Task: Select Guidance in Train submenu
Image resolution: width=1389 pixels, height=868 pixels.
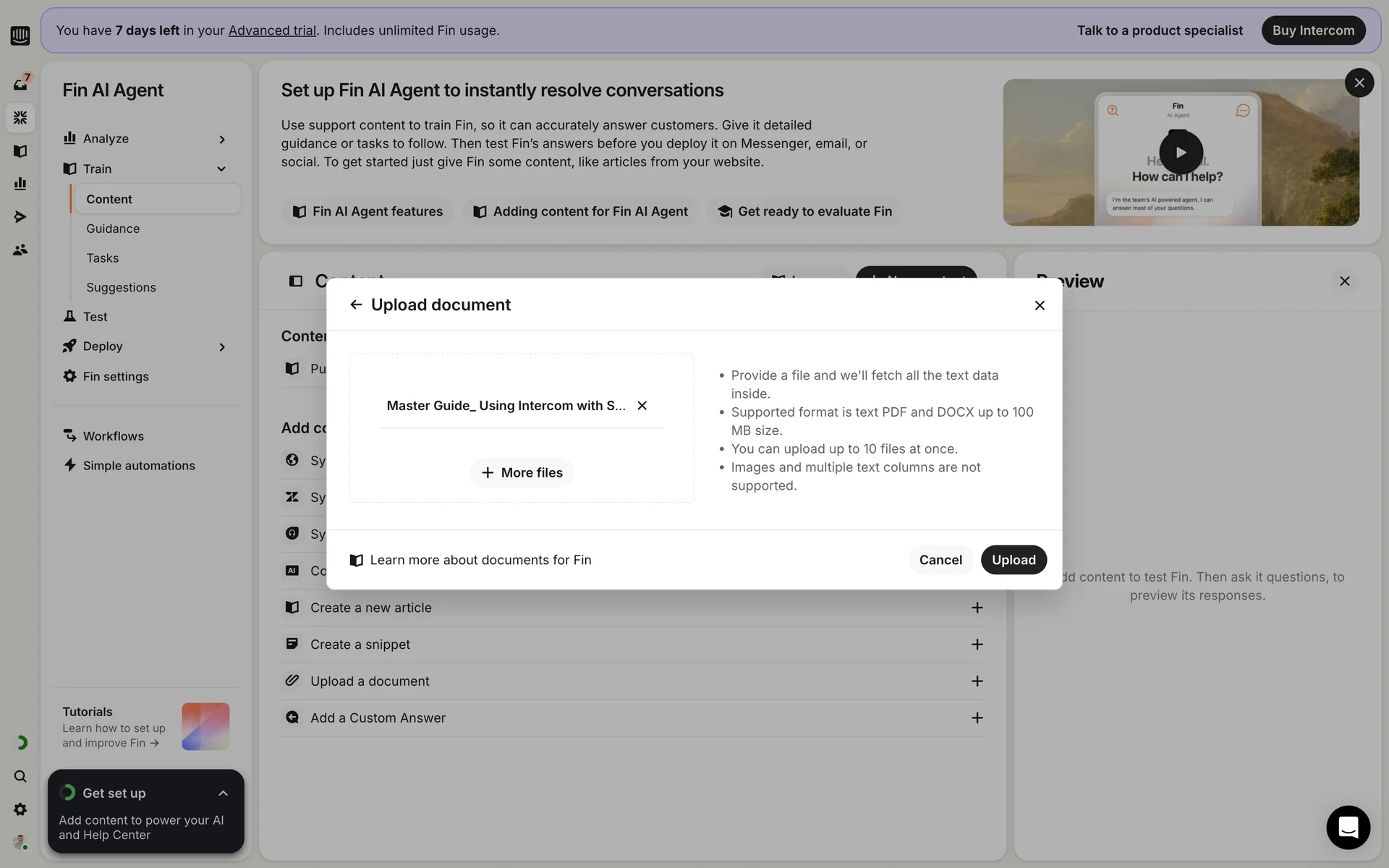Action: (113, 229)
